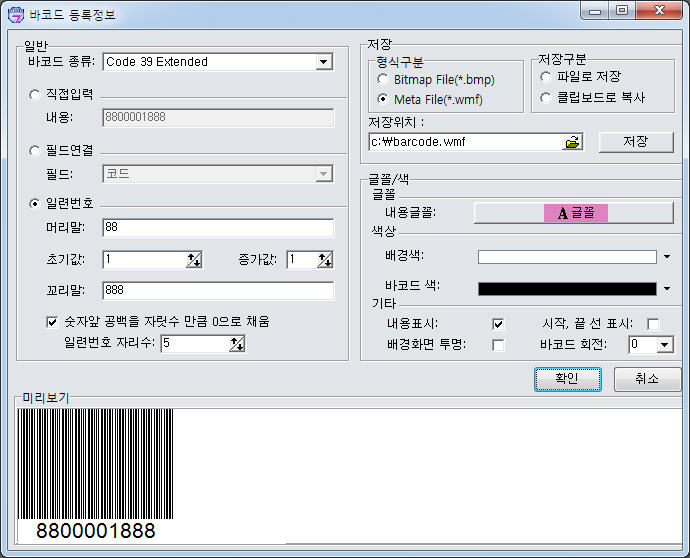Viewport: 690px width, 558px height.
Task: Click the white 배경색 color swatch
Action: (x=567, y=257)
